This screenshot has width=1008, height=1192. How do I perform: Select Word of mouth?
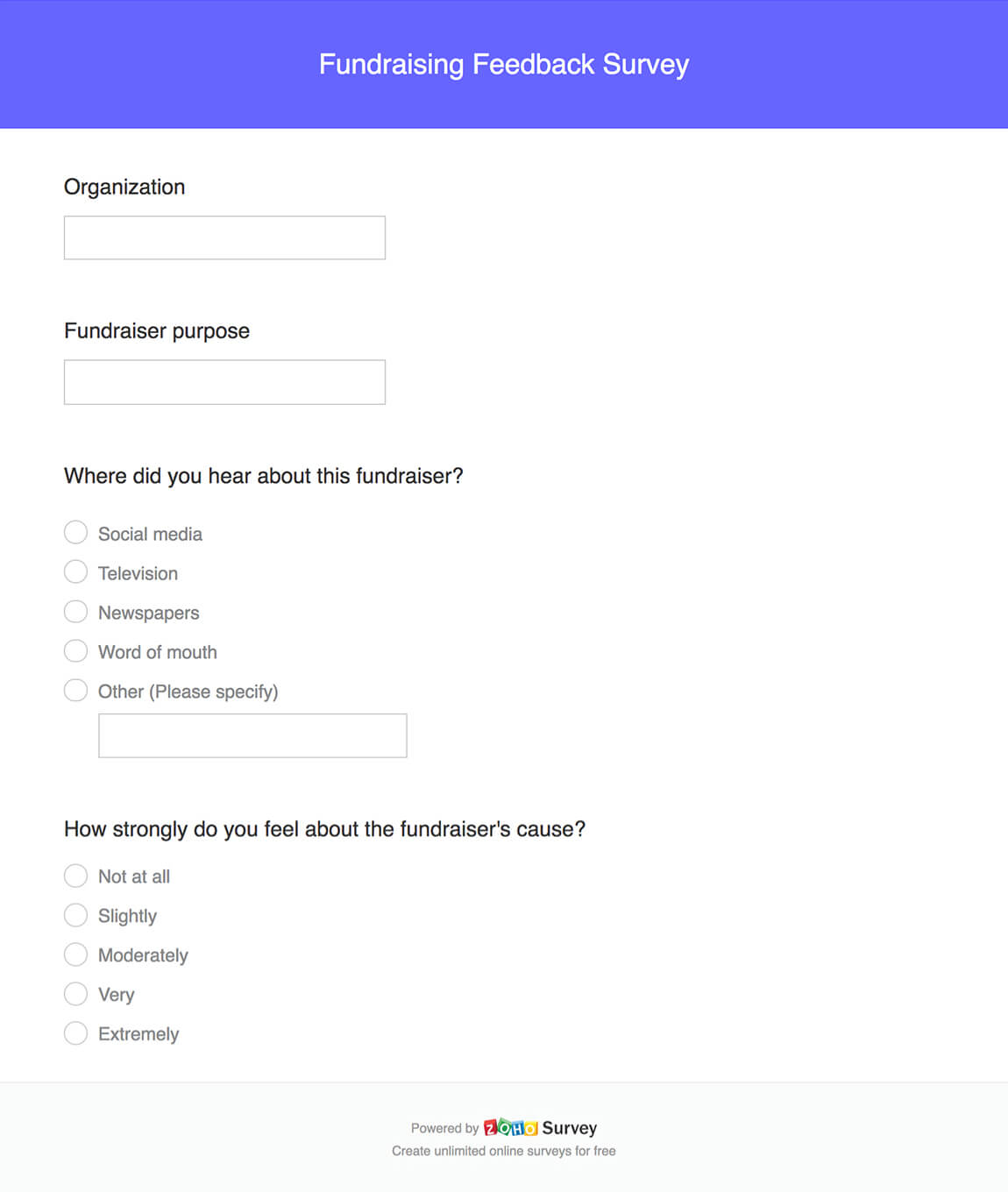tap(75, 650)
